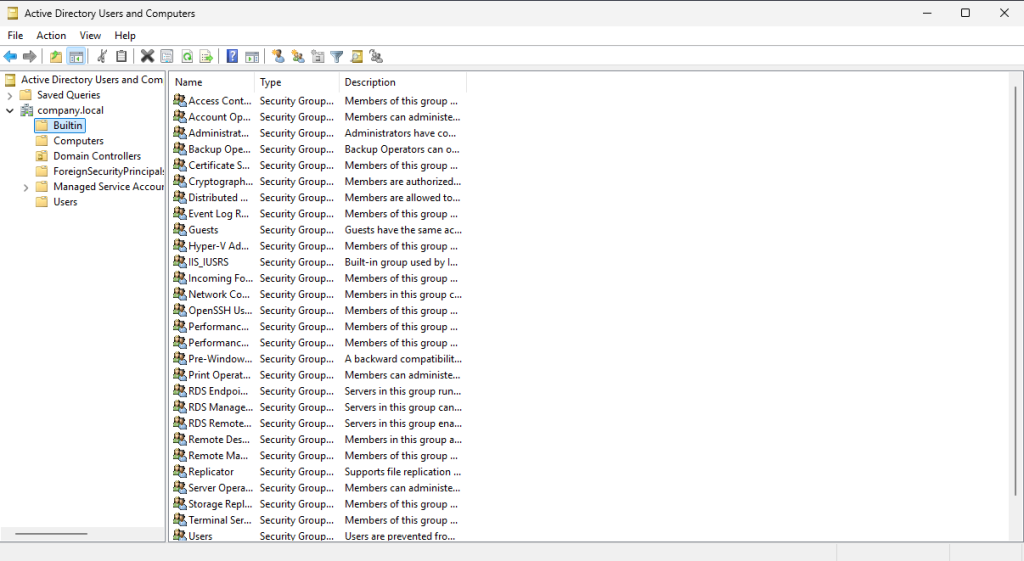1024x561 pixels.
Task: Click the IIS_IUSRS group icon
Action: pos(180,261)
